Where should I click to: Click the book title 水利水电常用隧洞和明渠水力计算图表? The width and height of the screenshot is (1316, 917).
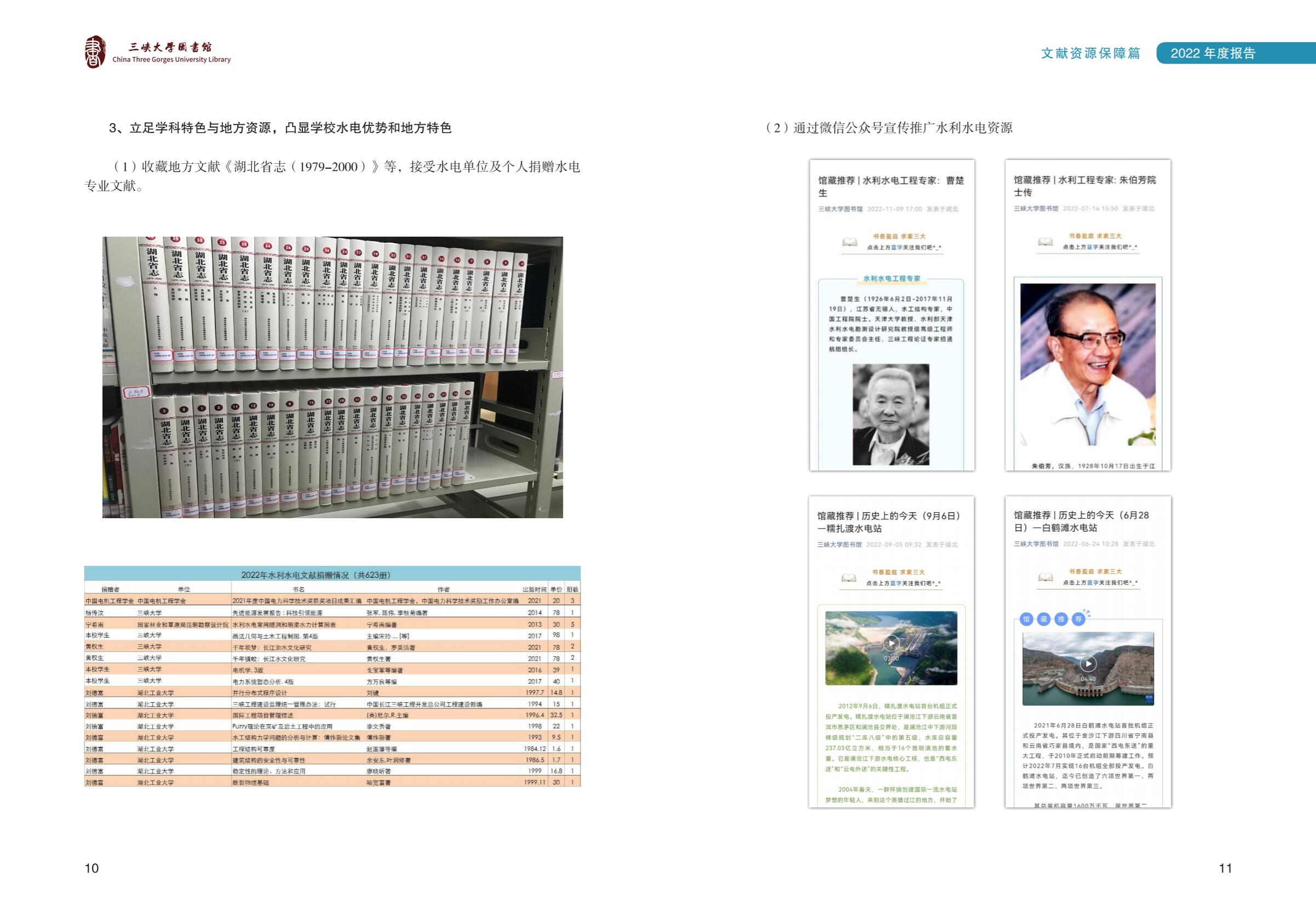click(x=284, y=624)
